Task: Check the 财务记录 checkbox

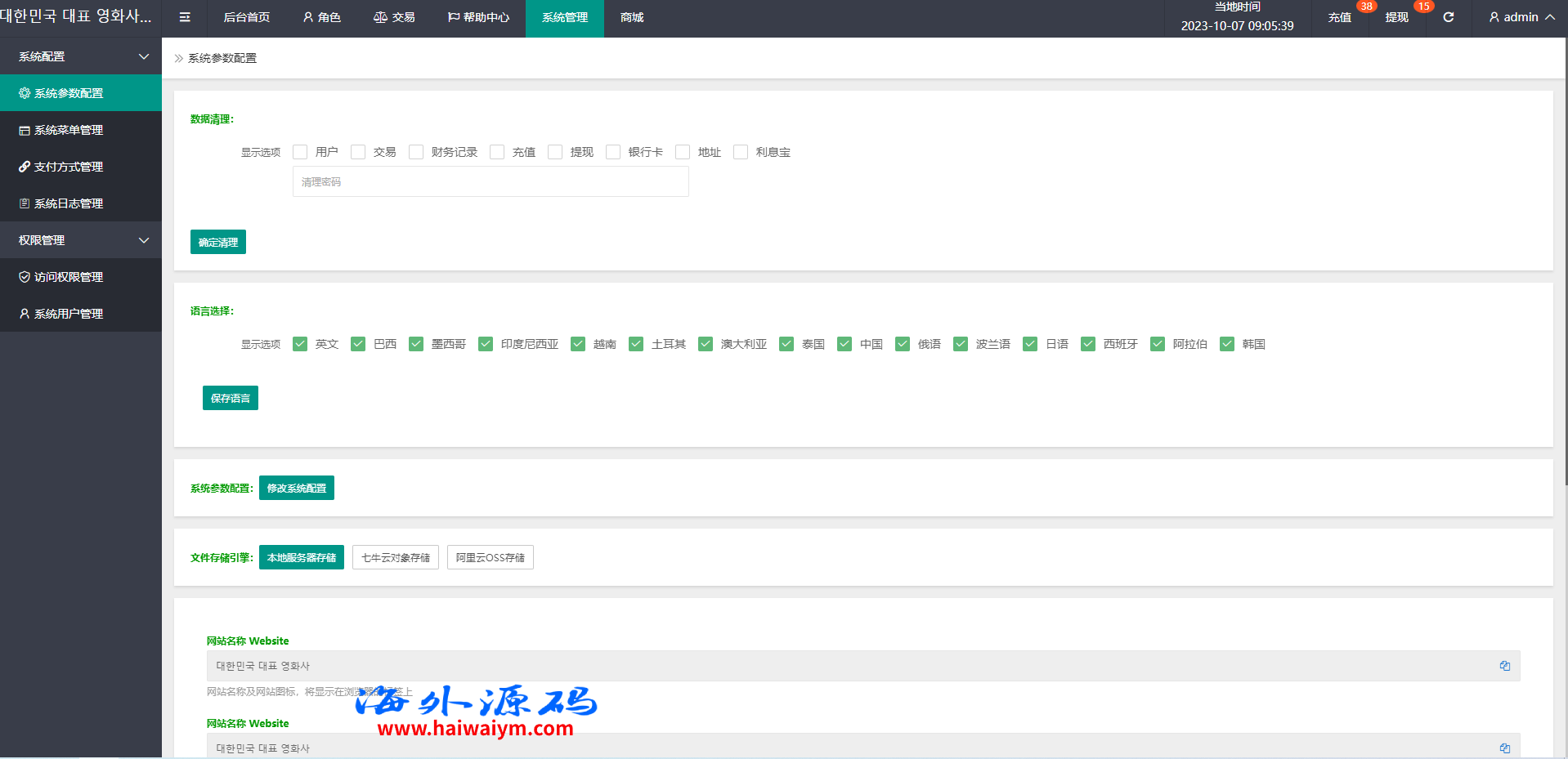Action: pos(416,152)
